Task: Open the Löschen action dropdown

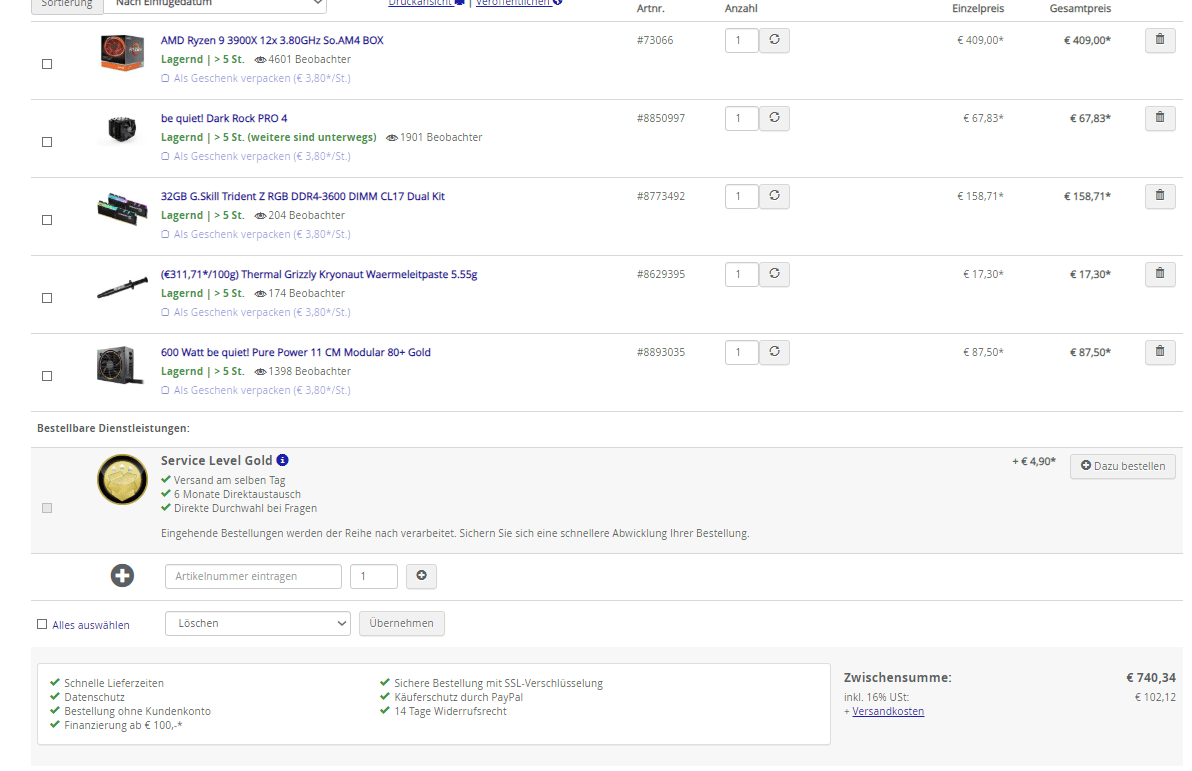Action: [x=258, y=623]
